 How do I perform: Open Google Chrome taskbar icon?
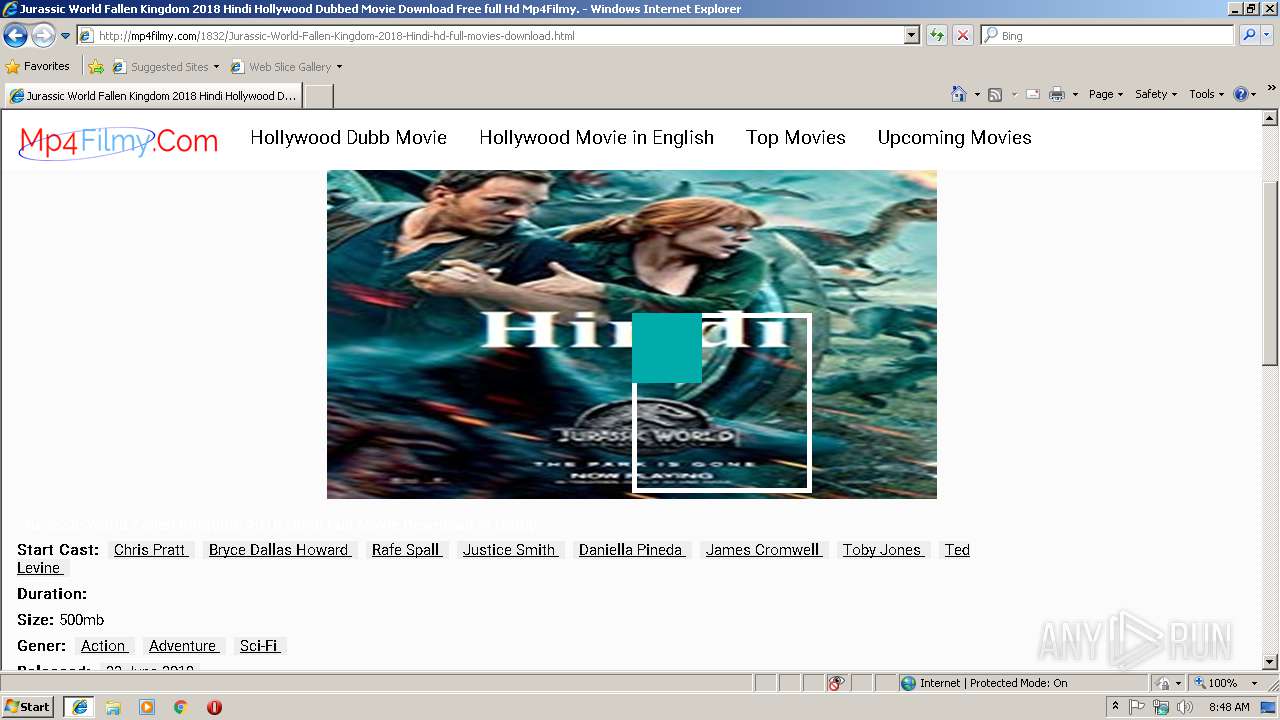[180, 707]
